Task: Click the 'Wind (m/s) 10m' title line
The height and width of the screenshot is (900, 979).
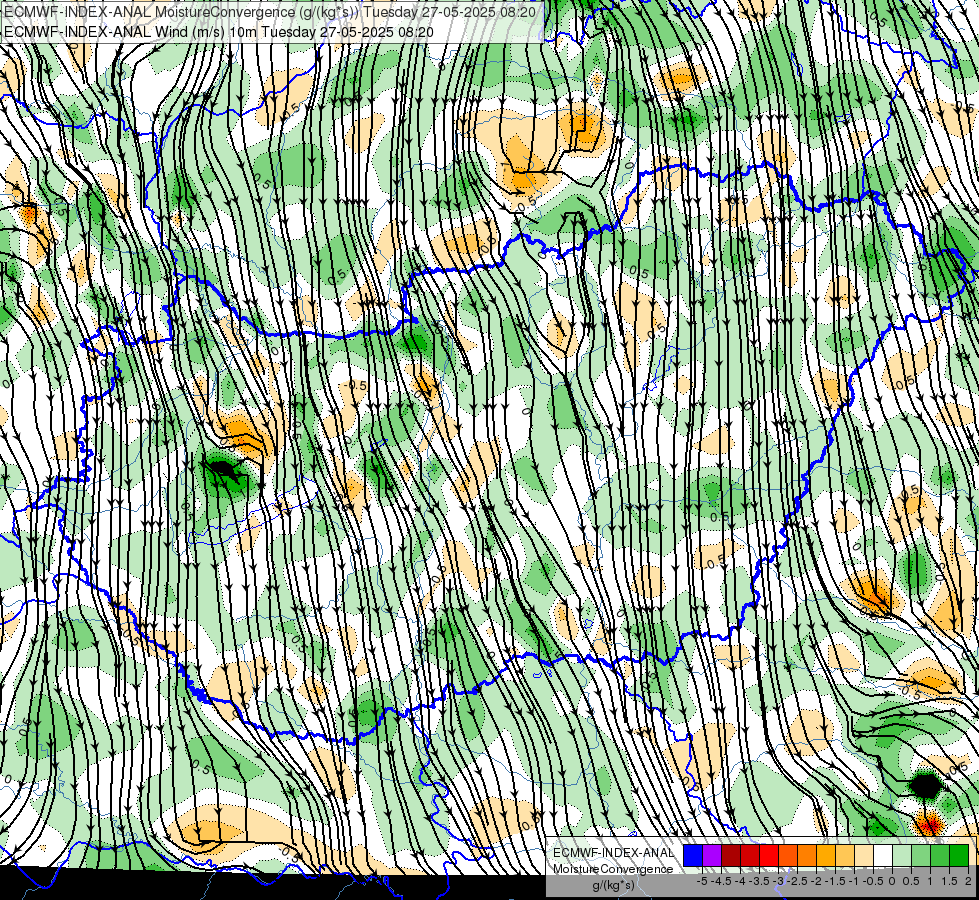Action: [219, 31]
